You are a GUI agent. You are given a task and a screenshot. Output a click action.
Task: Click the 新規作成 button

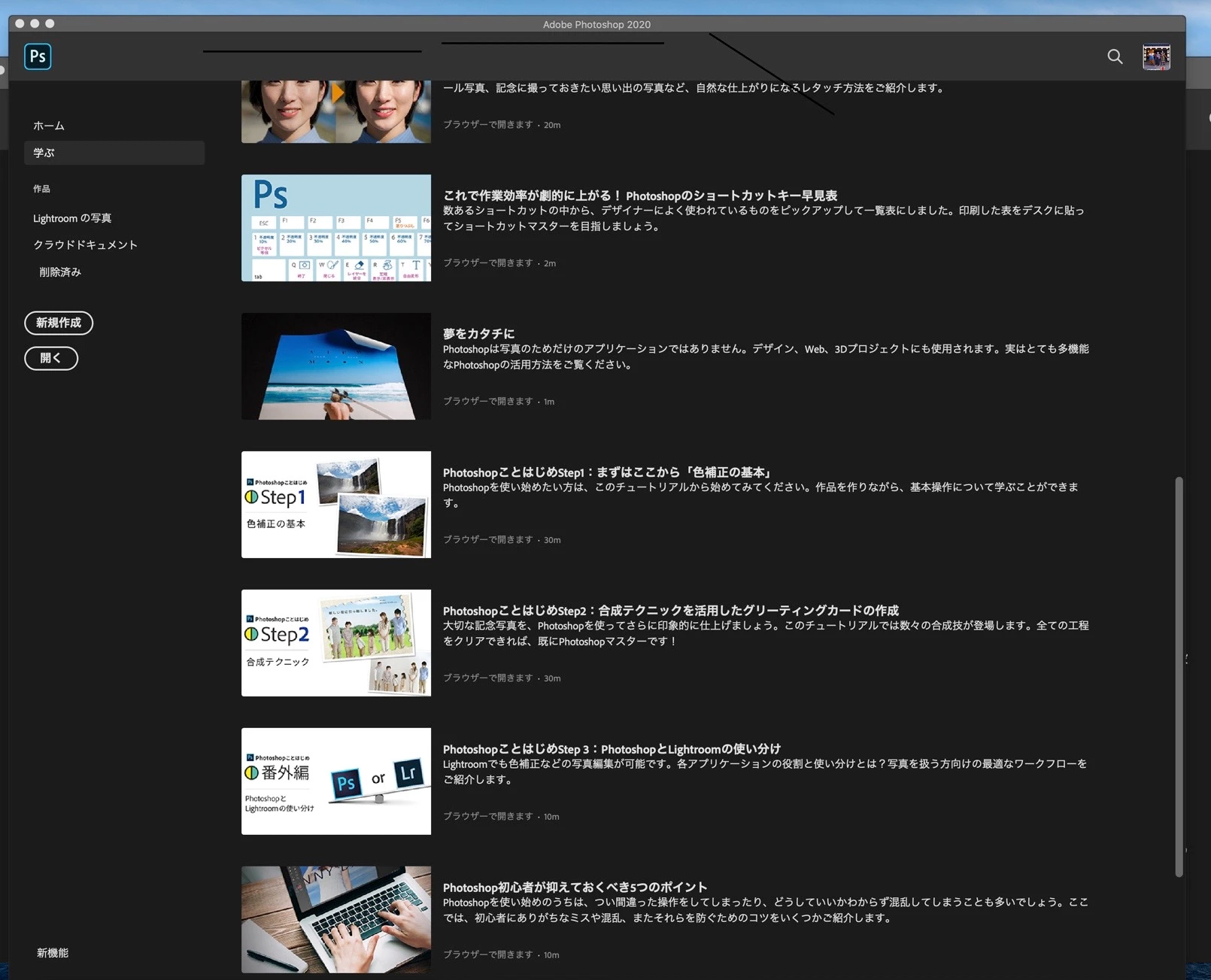59,323
